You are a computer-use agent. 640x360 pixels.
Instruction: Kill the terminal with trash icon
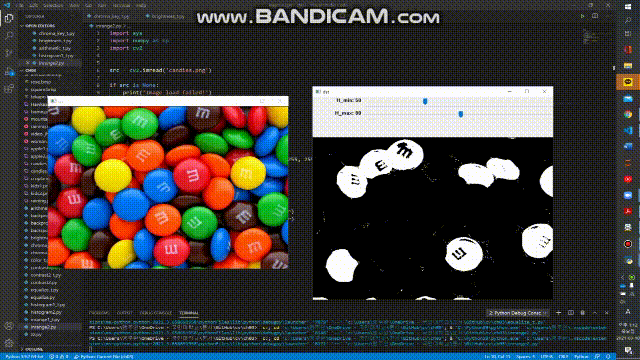(582, 313)
